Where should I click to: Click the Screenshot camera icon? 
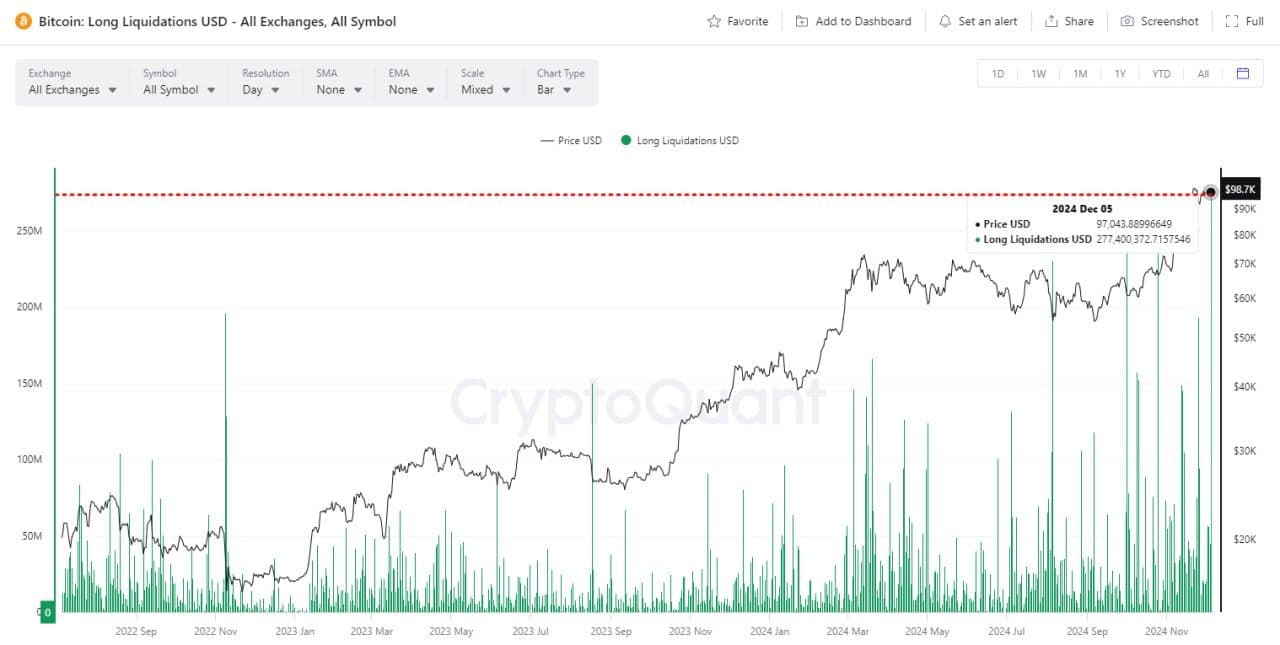click(1127, 21)
